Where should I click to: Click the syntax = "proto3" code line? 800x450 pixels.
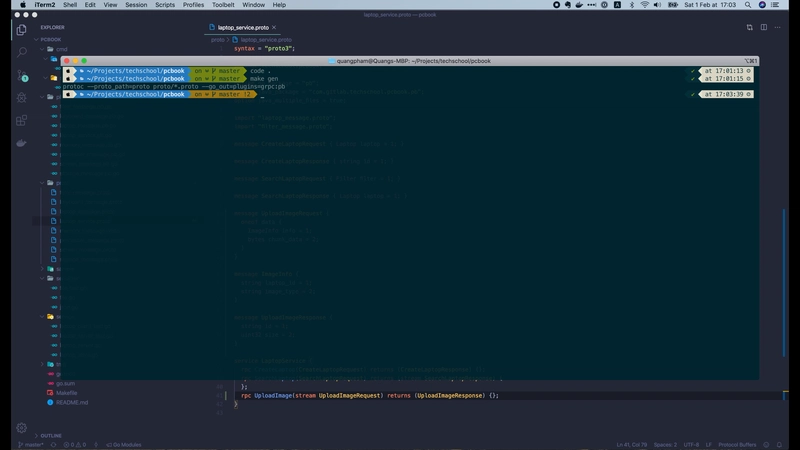coord(264,48)
